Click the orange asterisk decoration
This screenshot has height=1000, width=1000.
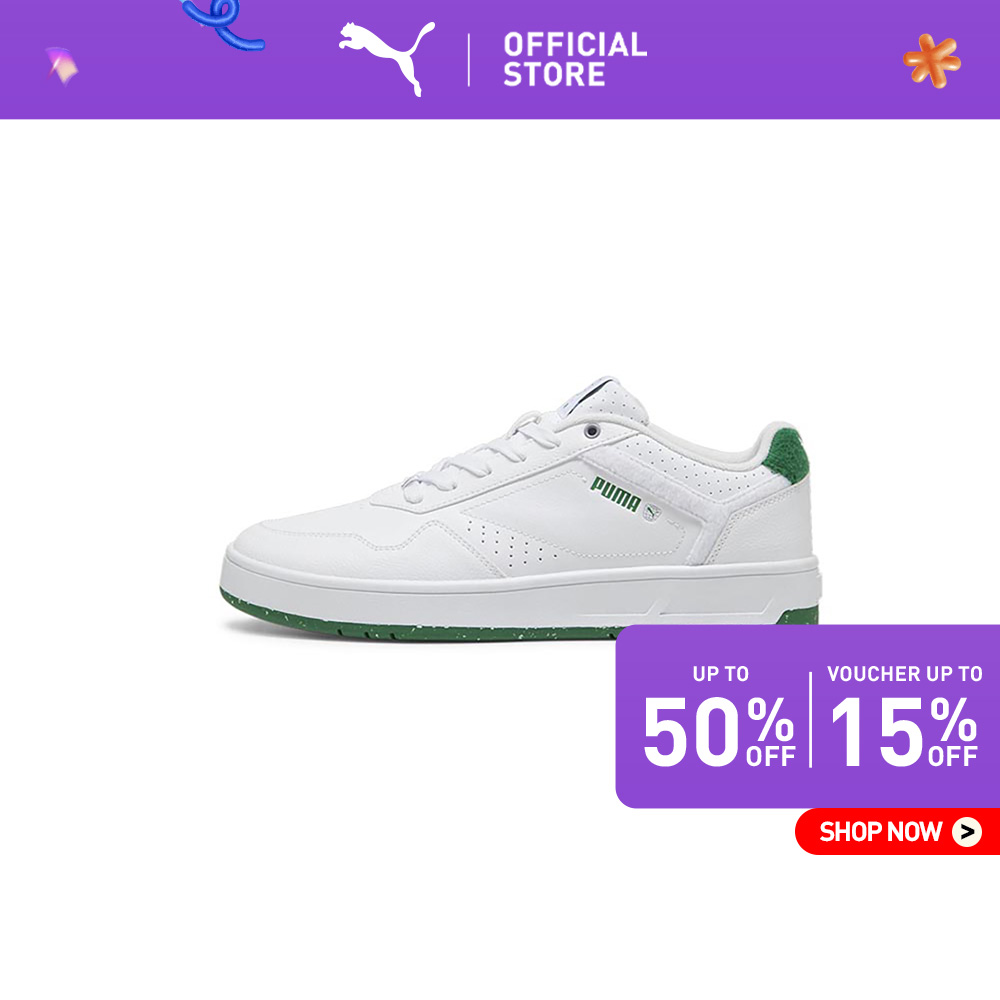932,61
